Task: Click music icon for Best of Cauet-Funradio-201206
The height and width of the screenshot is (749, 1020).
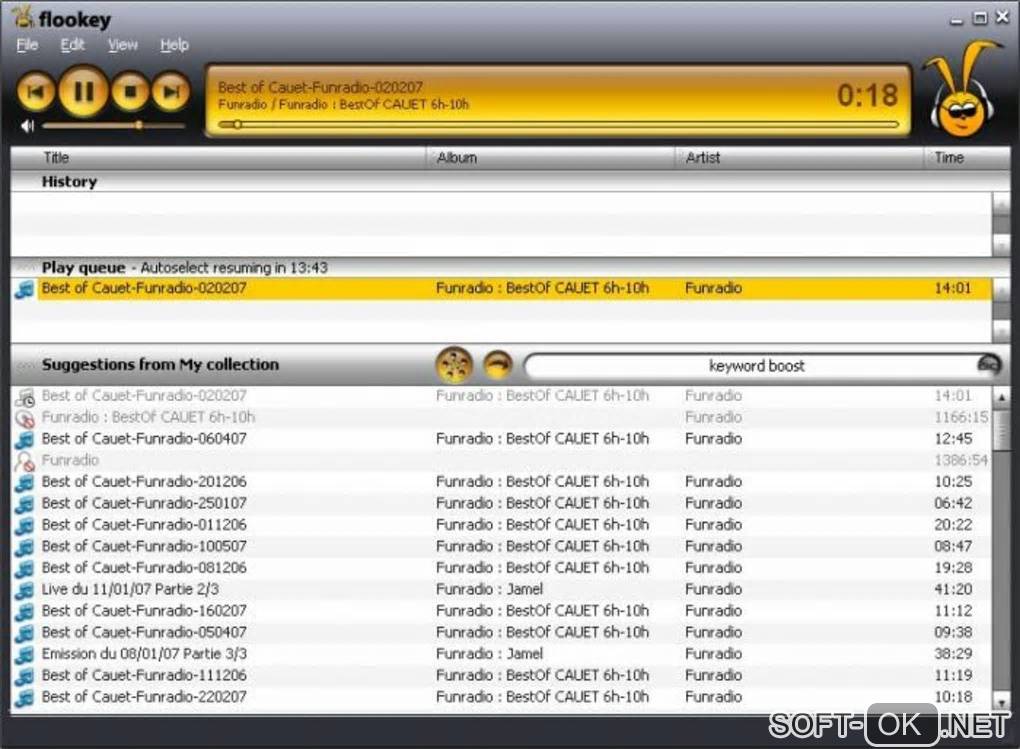Action: (25, 482)
